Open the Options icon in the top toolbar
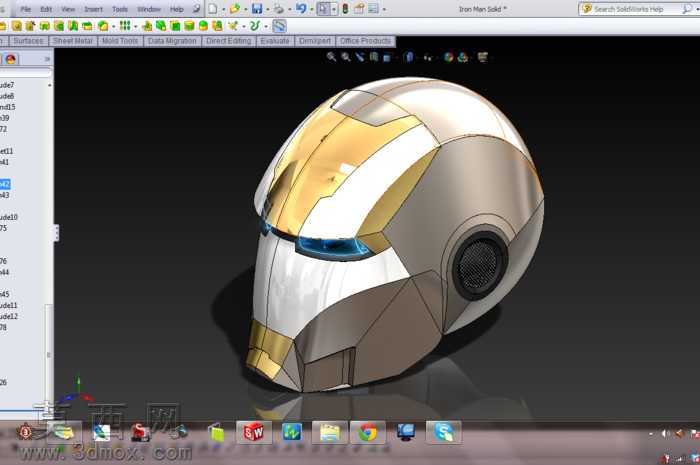 coord(373,8)
